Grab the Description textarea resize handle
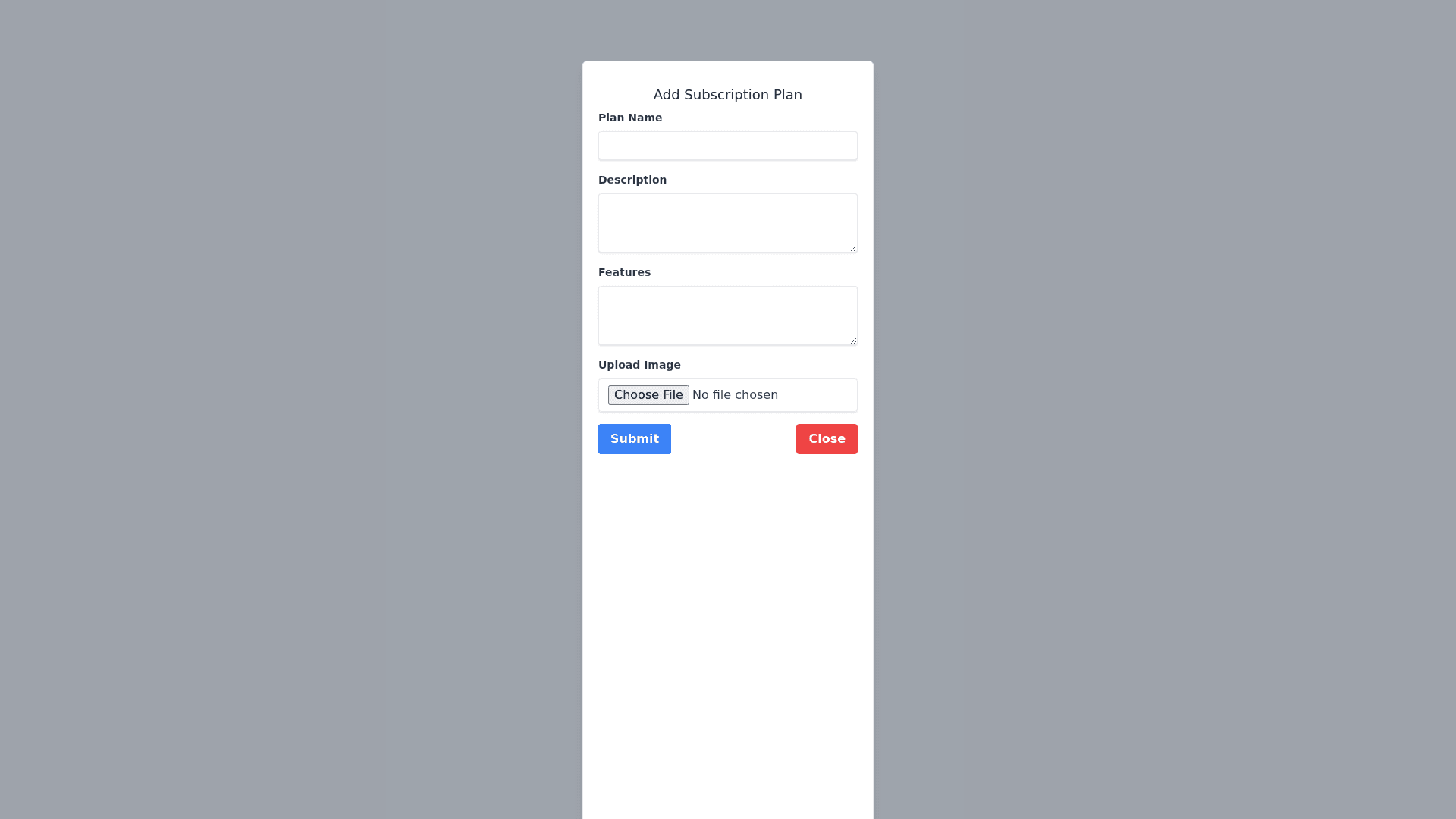This screenshot has width=1456, height=819. tap(853, 248)
